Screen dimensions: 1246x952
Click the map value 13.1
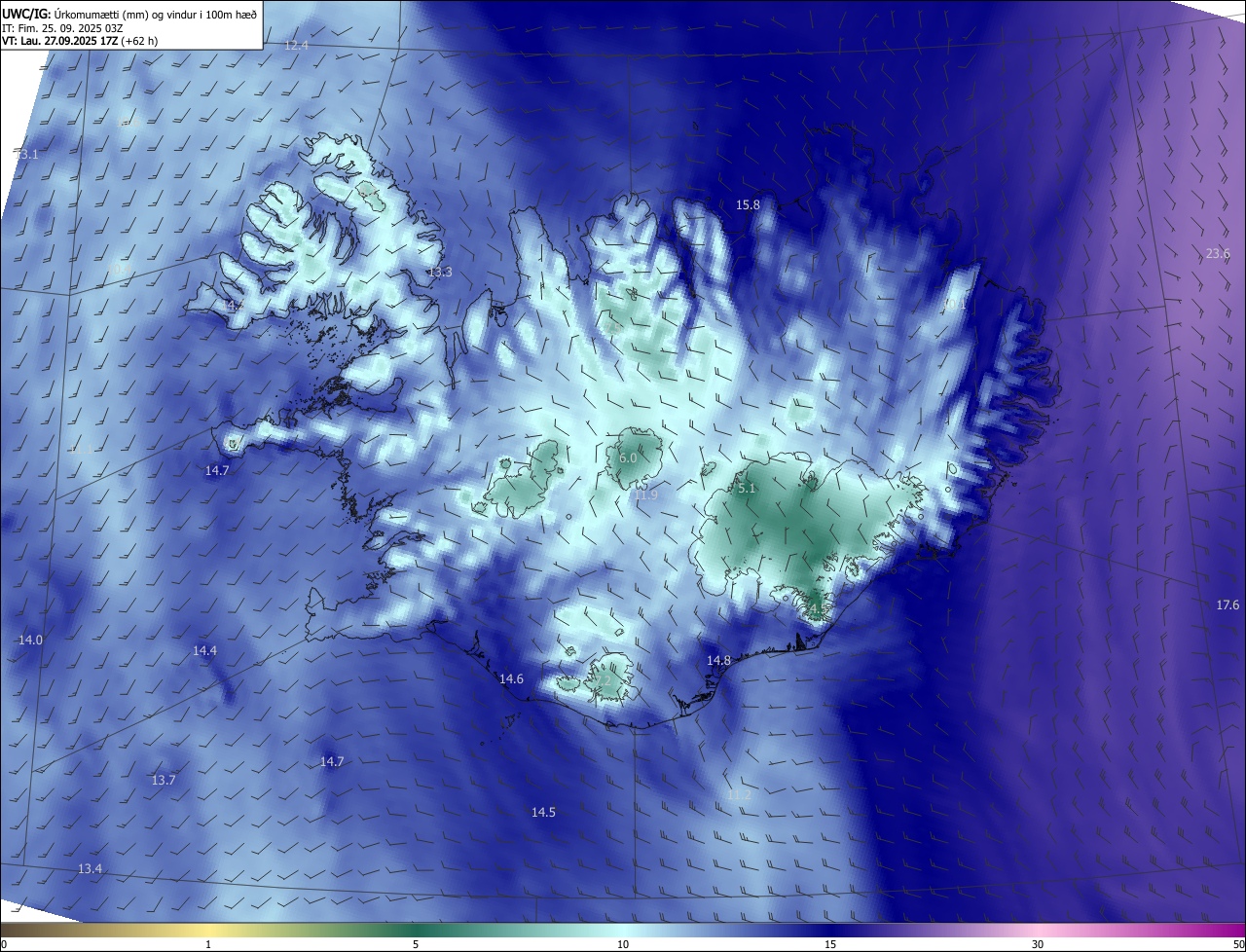pyautogui.click(x=27, y=155)
